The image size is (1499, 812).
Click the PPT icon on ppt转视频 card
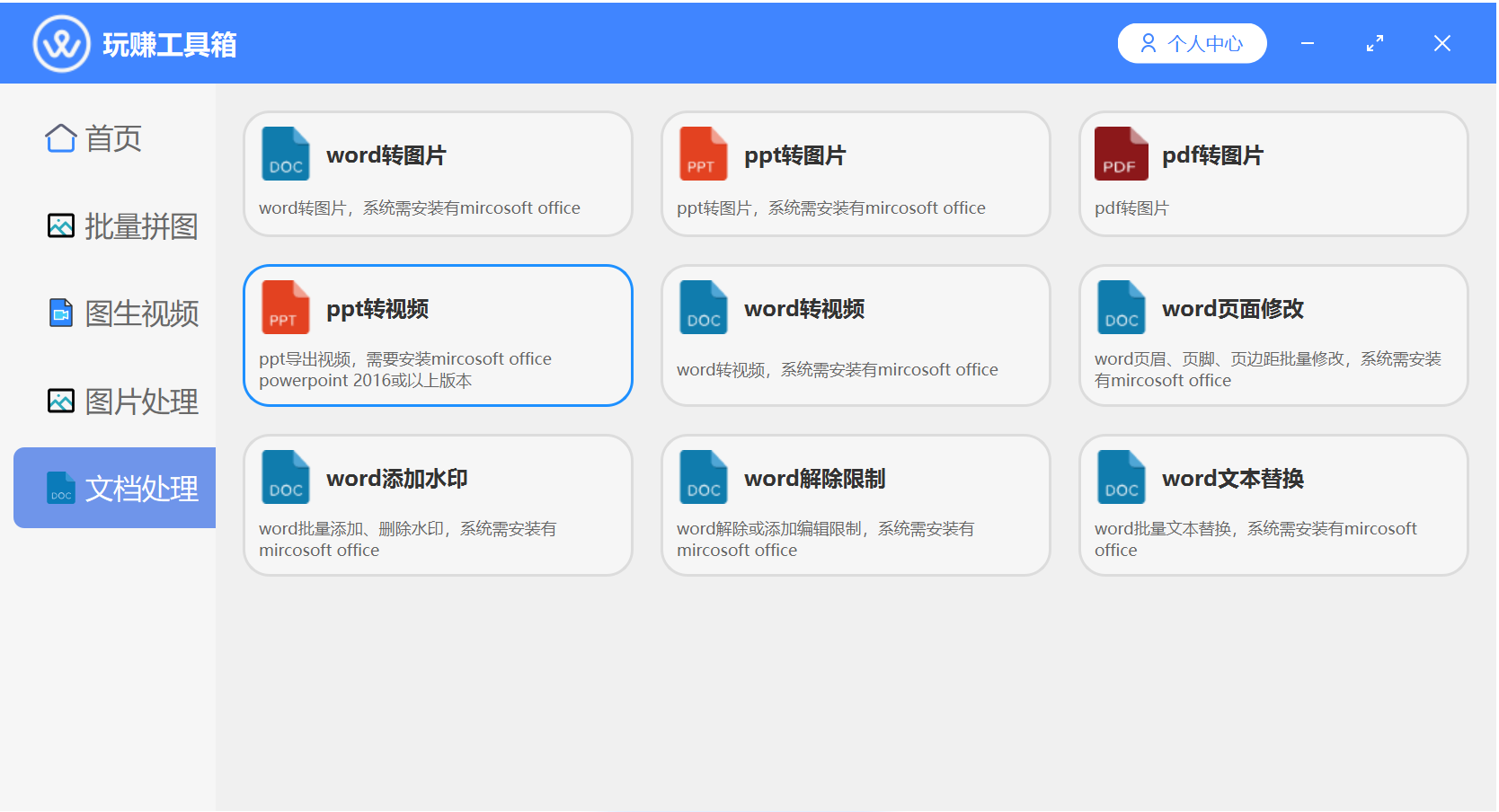[285, 307]
